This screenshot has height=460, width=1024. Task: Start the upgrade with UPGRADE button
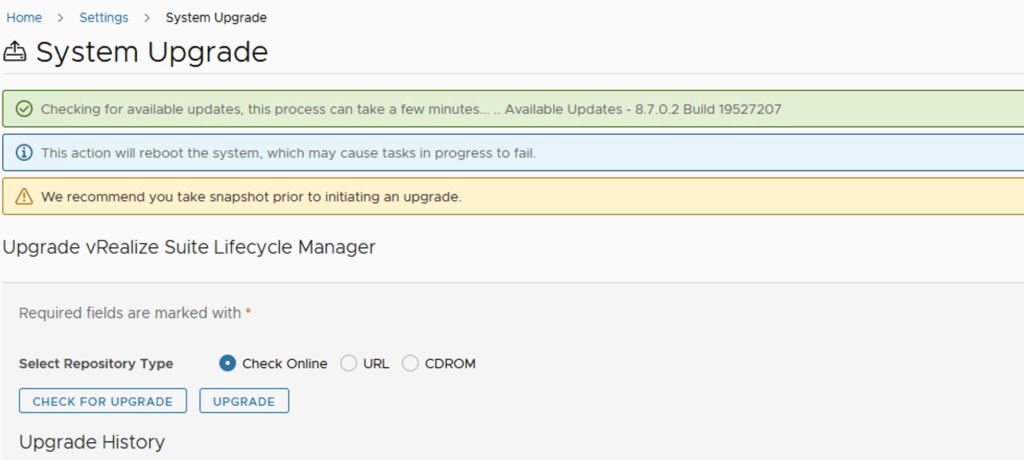click(x=244, y=401)
